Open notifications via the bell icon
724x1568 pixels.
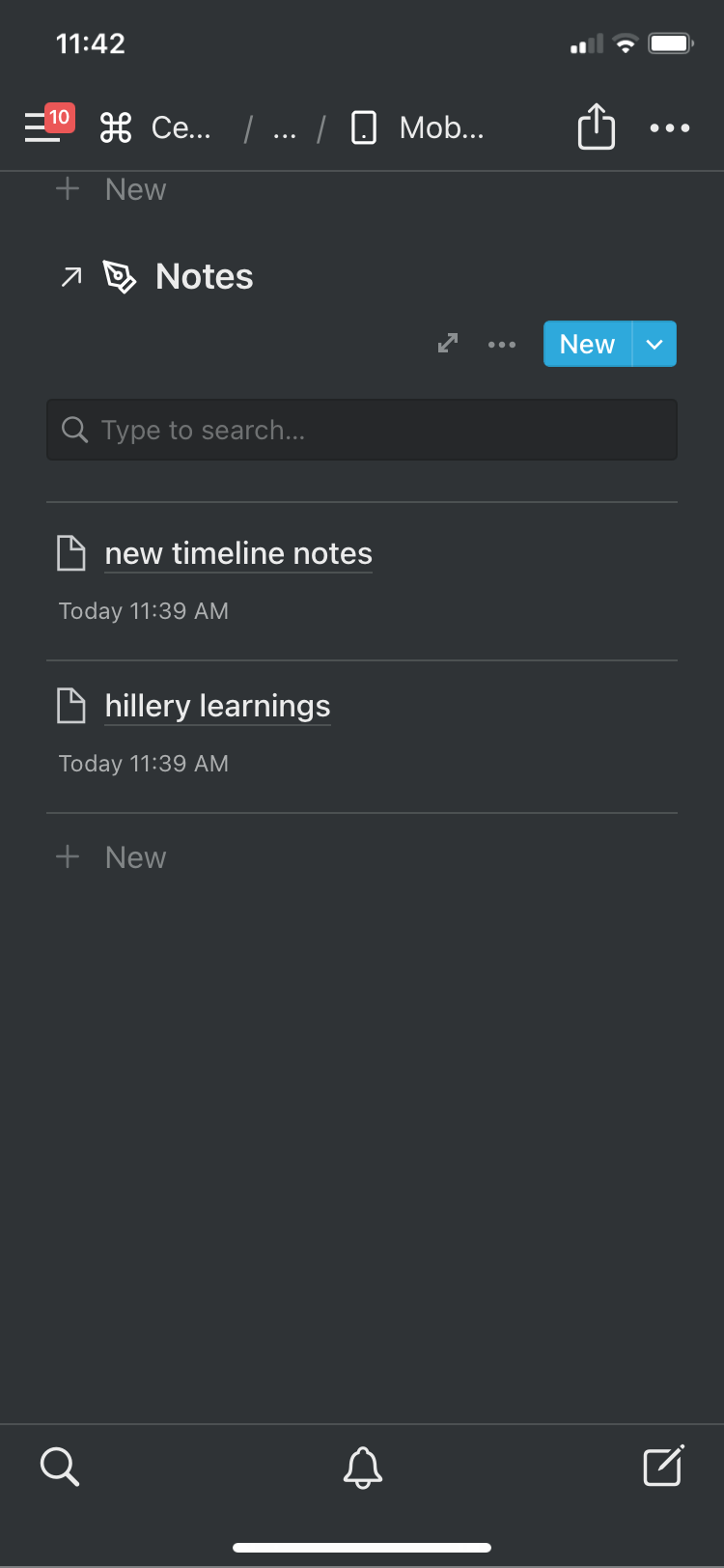[x=362, y=1467]
